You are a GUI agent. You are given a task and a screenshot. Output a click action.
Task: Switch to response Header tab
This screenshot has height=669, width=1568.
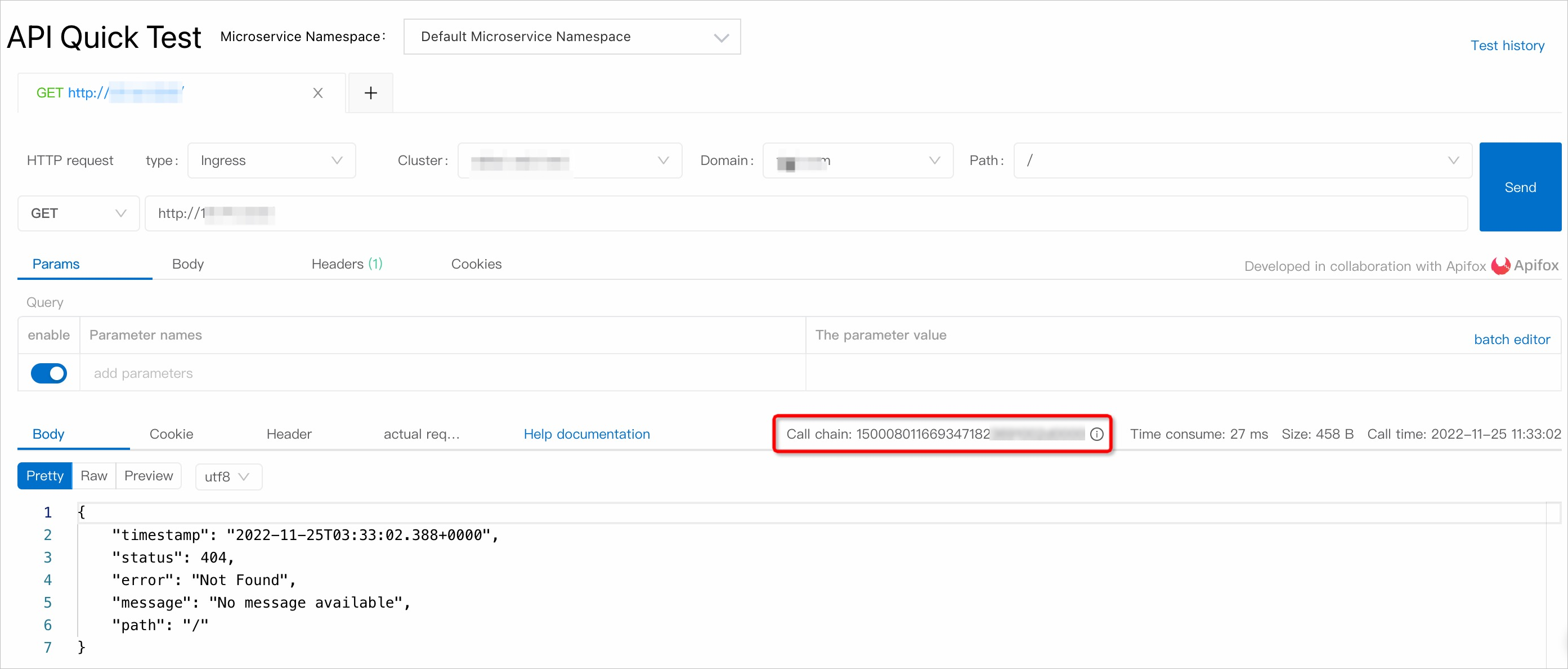pos(289,434)
